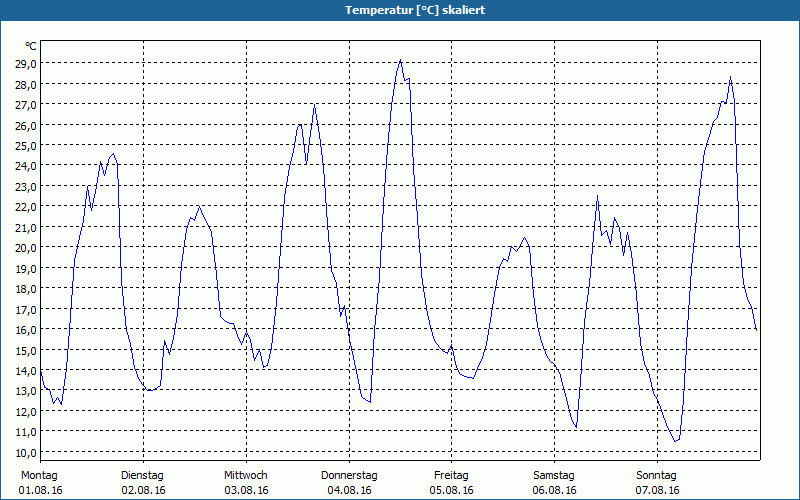Viewport: 800px width, 500px height.
Task: Click the 27,0 axis label
Action: pos(26,105)
